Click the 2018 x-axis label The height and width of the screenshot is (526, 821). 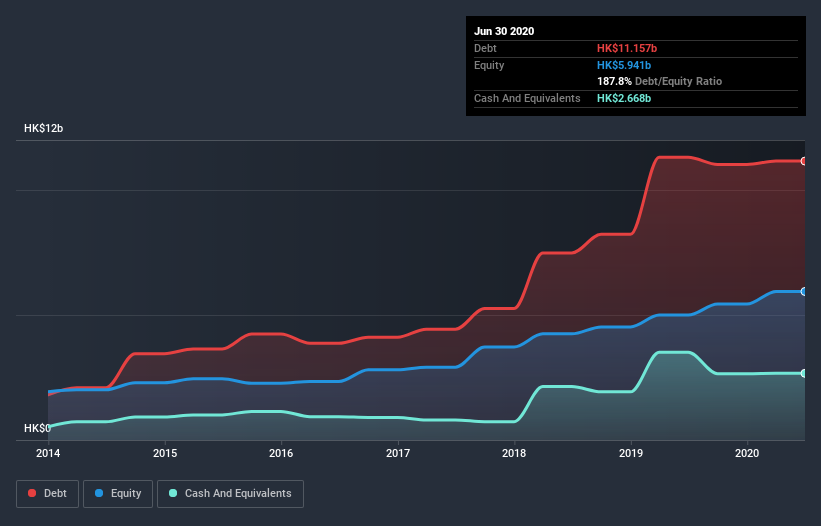tap(514, 453)
